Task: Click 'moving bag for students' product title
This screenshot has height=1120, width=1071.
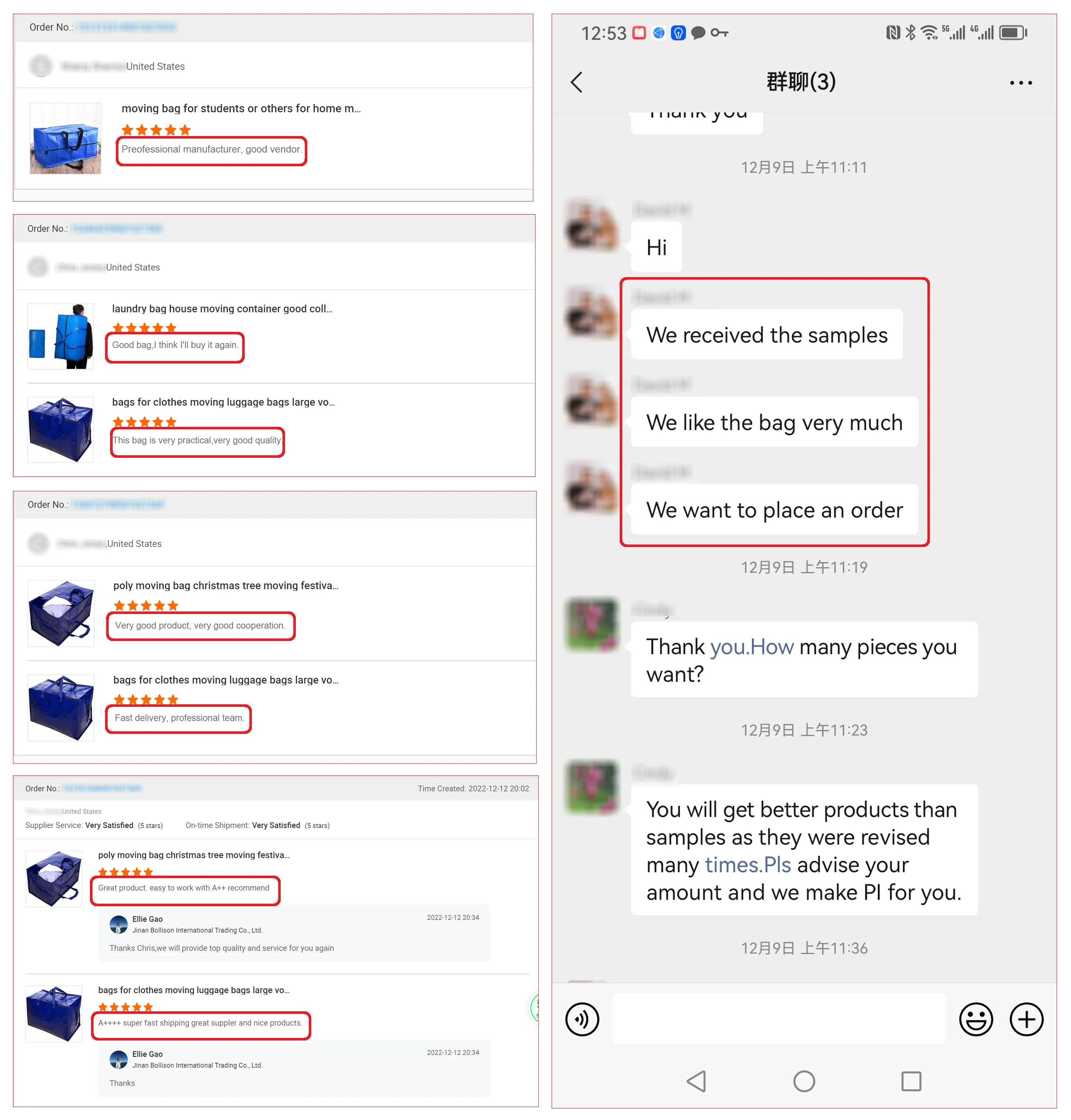Action: (x=241, y=108)
